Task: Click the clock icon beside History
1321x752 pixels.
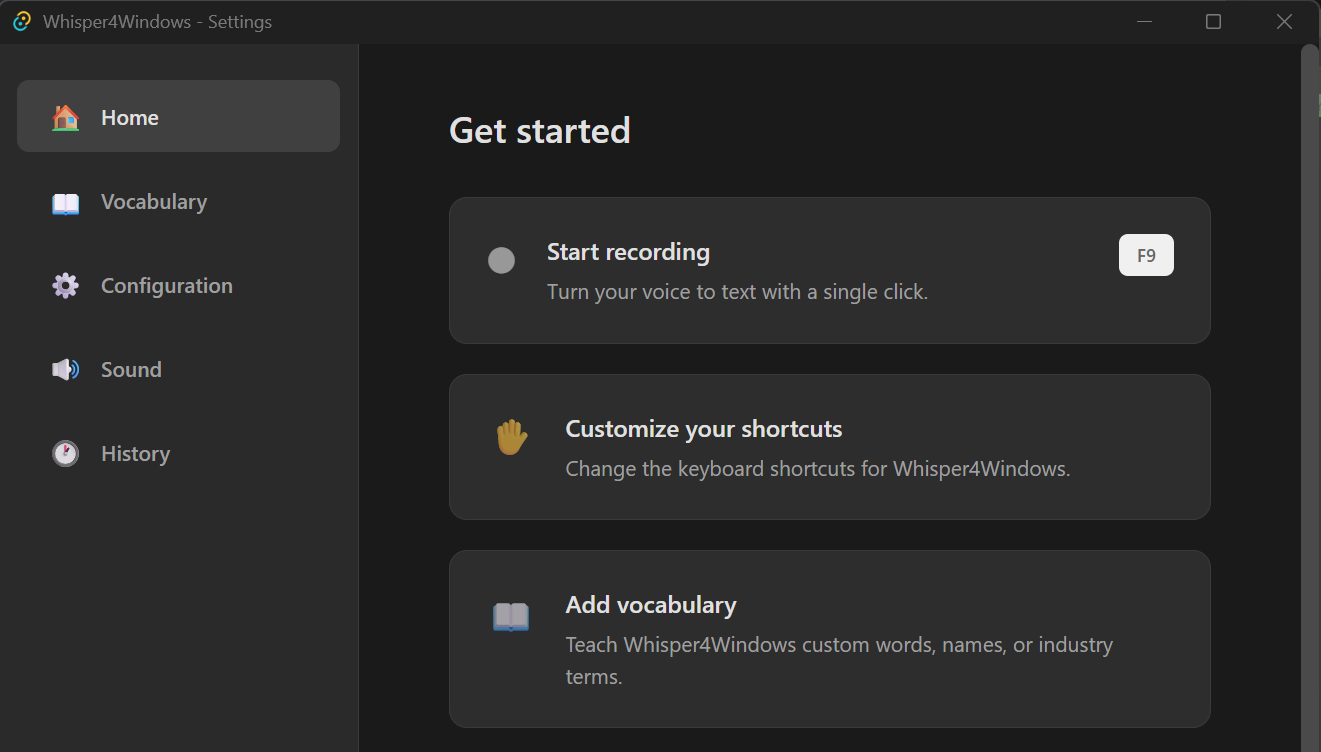Action: 65,454
